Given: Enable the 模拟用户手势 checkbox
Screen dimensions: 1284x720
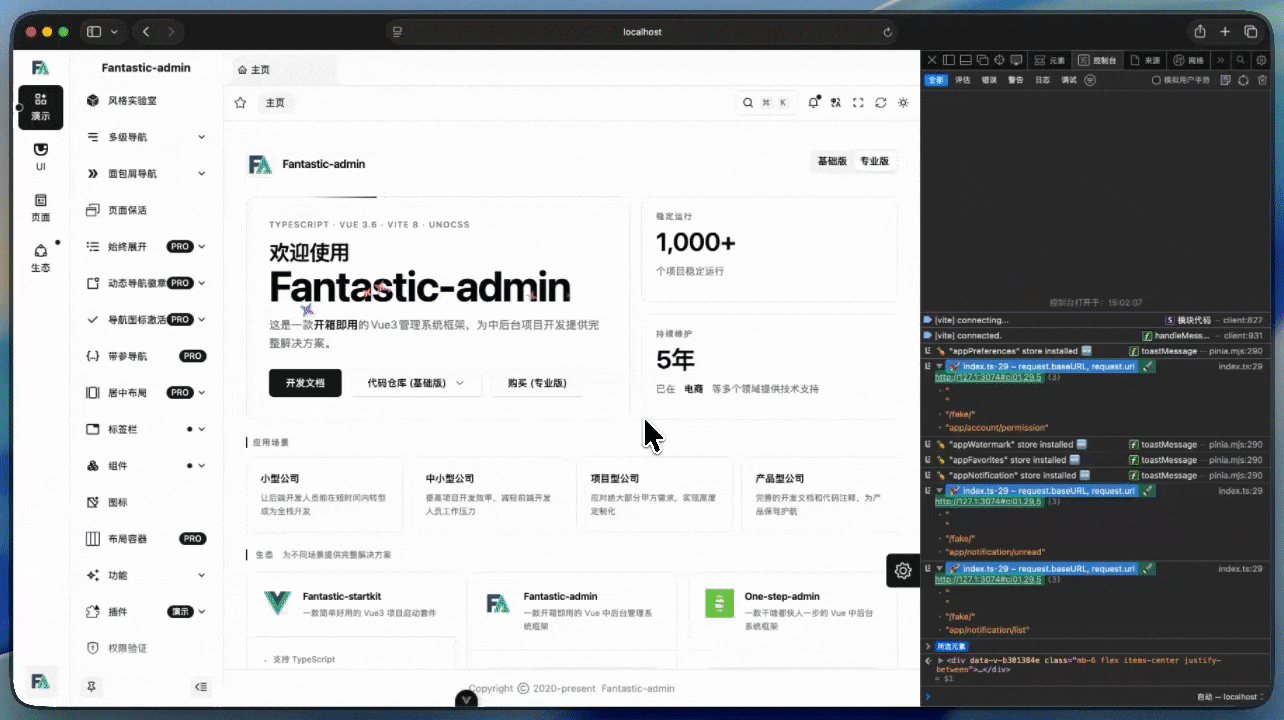Looking at the screenshot, I should coord(1156,80).
